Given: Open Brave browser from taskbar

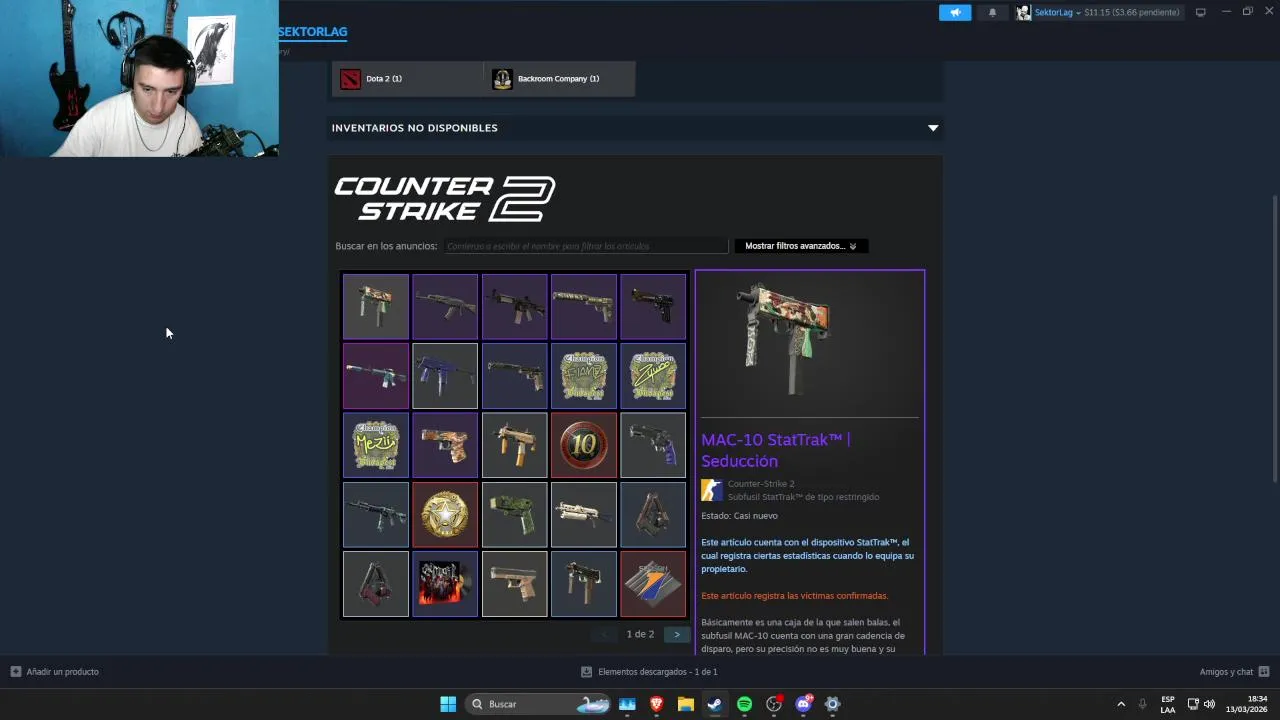Looking at the screenshot, I should [656, 704].
